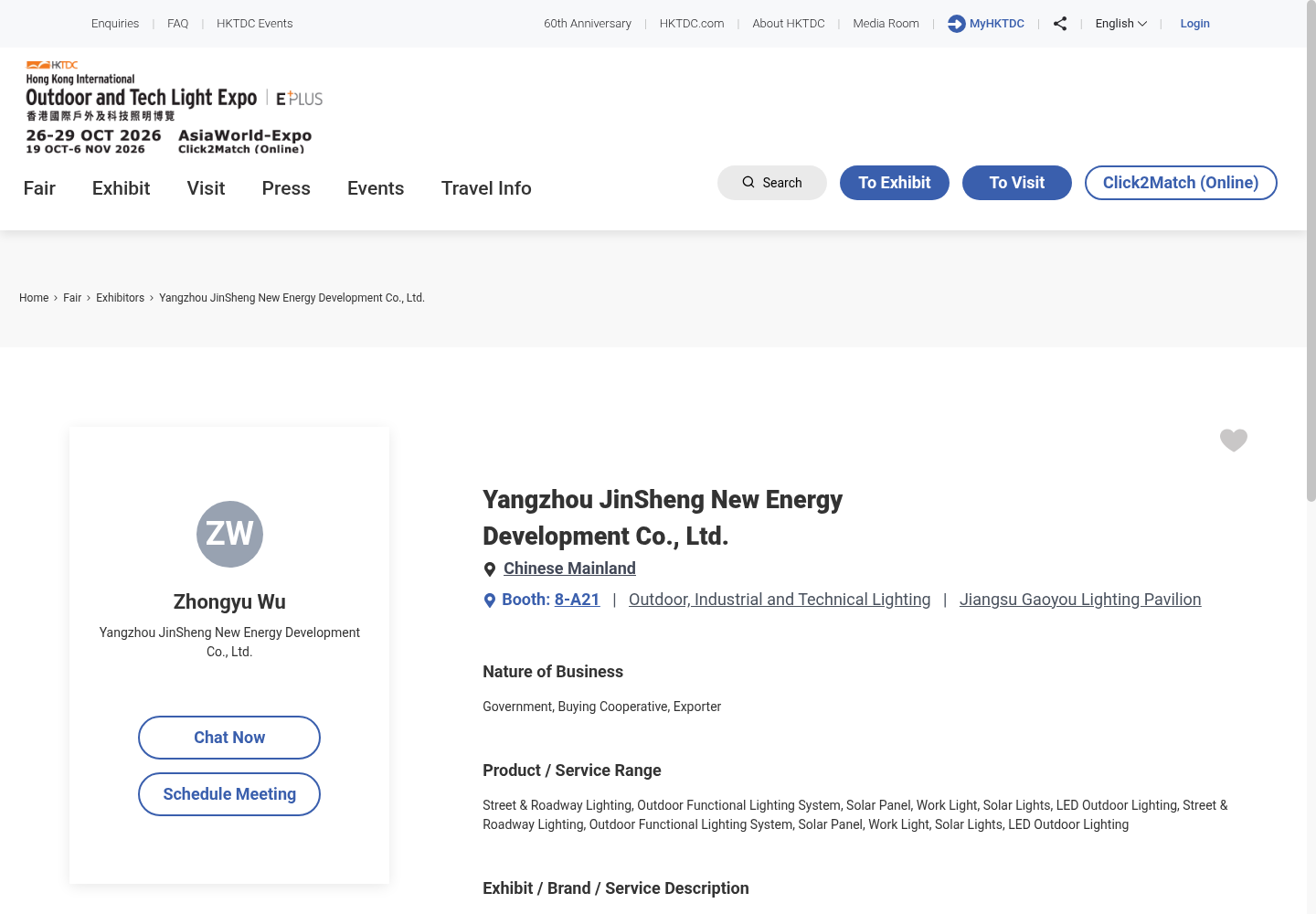
Task: Select Exhibitors in the breadcrumb
Action: 121,298
